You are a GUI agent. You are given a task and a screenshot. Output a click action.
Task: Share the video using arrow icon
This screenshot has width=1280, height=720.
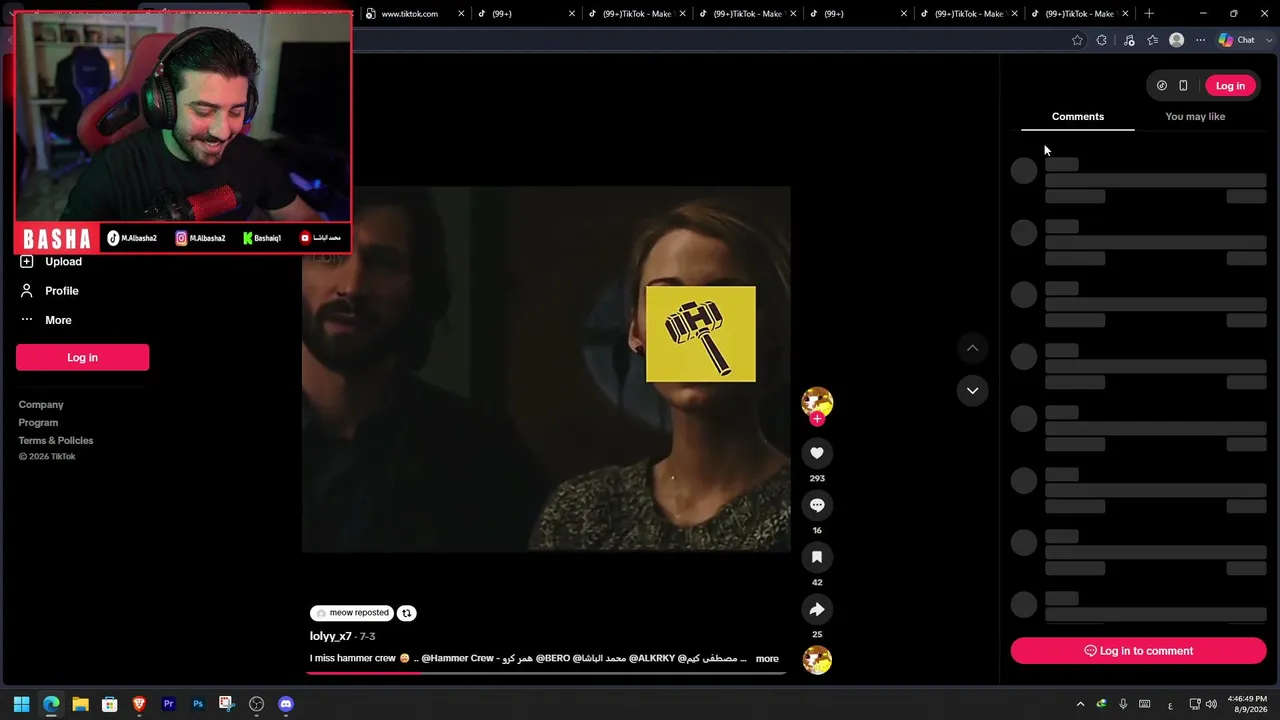(817, 609)
